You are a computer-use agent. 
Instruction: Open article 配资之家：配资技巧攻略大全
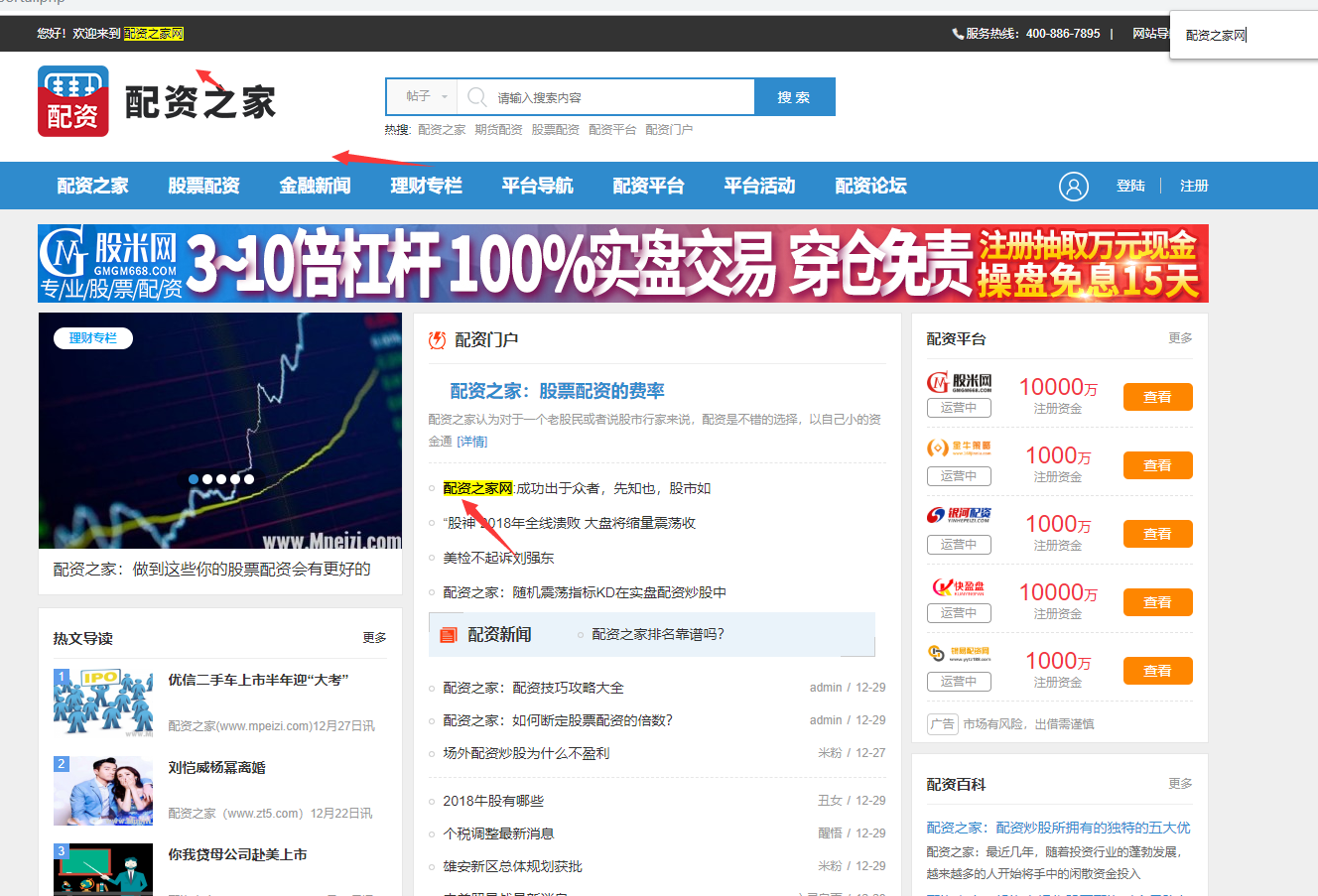[533, 688]
